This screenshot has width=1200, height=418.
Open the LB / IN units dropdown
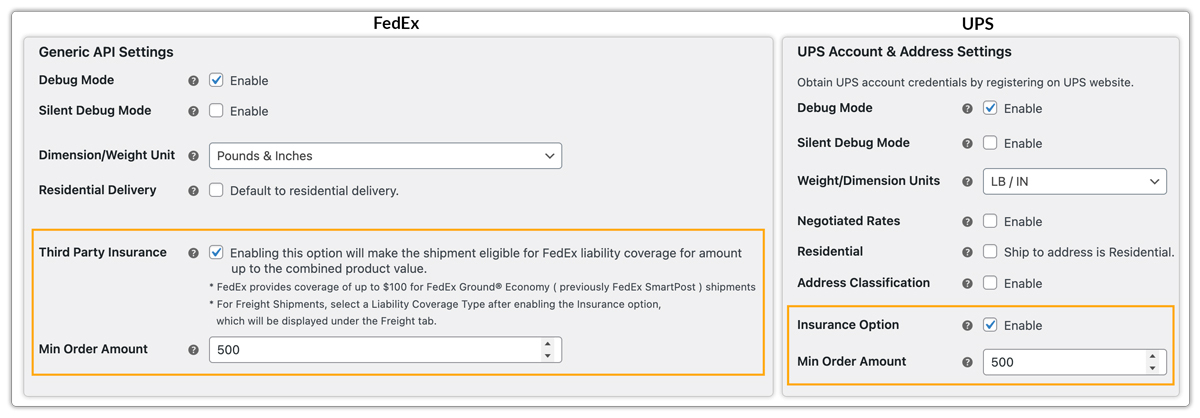point(1075,182)
